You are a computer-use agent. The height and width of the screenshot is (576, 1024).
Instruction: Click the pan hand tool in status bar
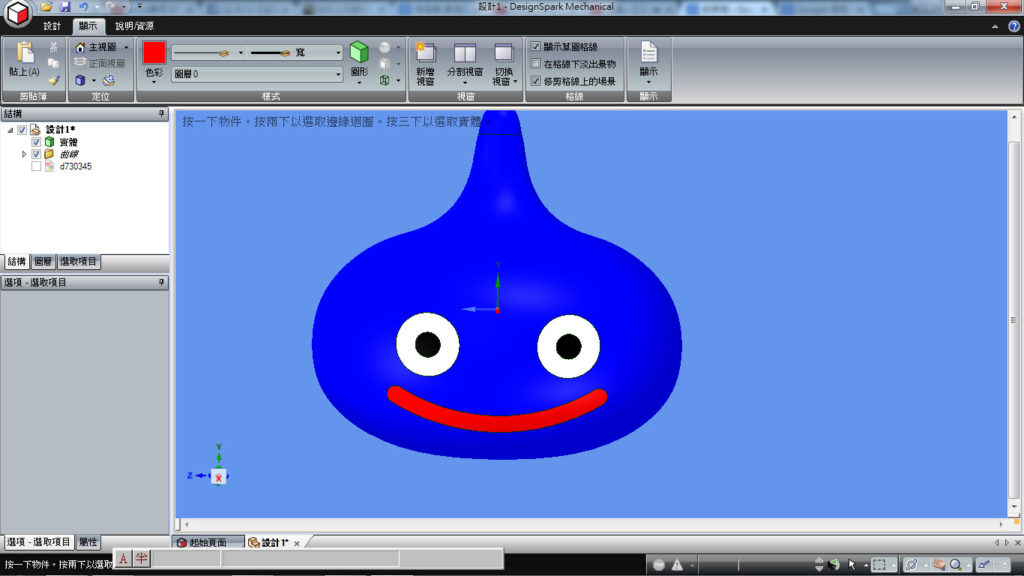[x=938, y=564]
